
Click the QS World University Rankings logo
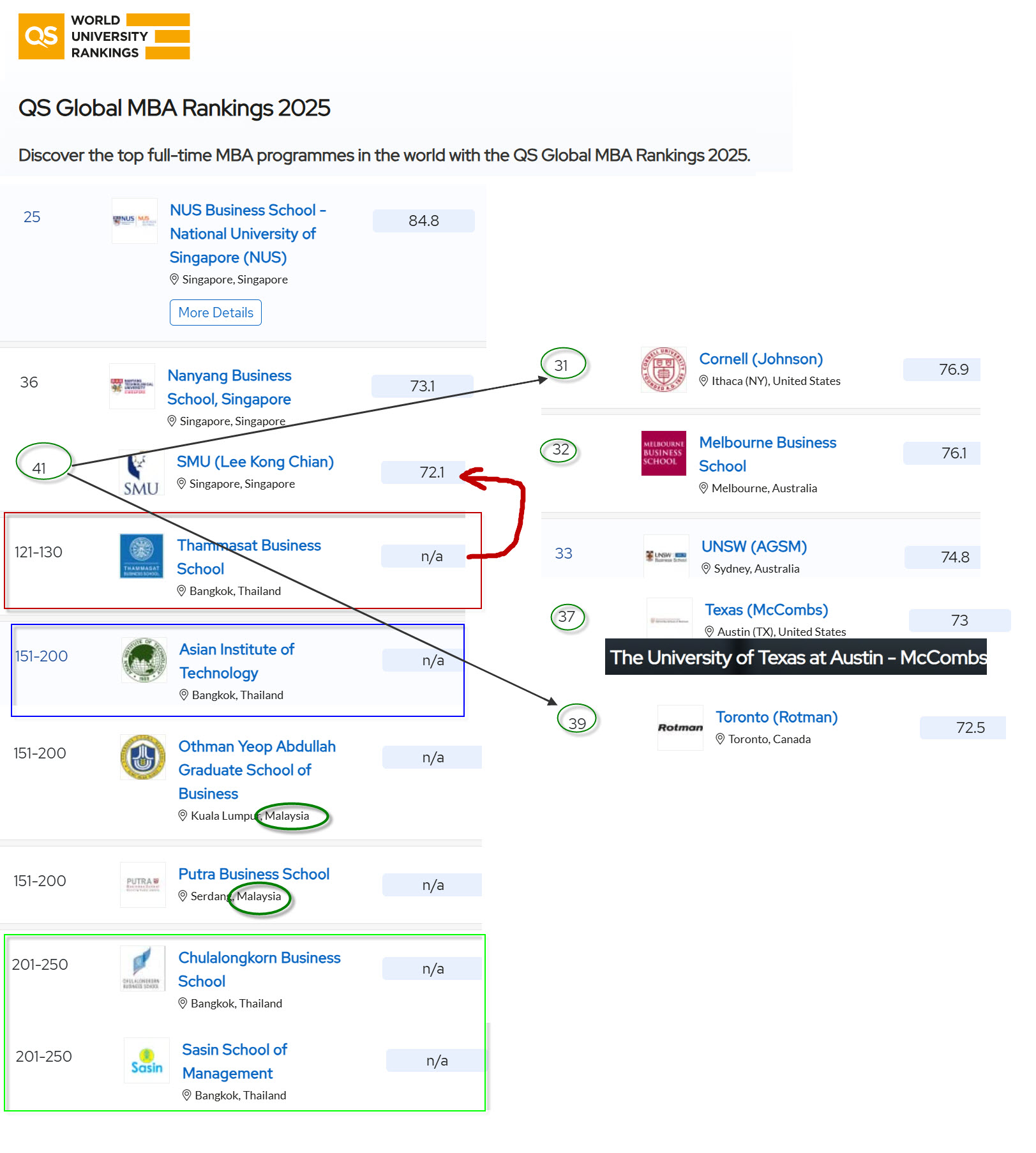click(104, 36)
